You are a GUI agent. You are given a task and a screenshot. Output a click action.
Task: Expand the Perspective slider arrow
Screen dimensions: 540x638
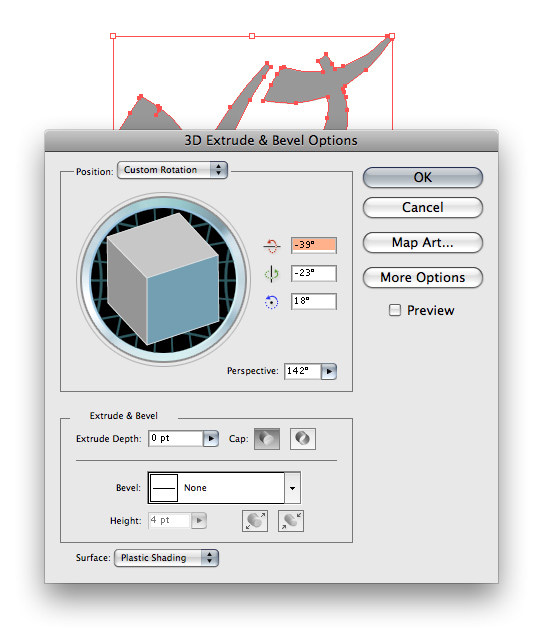[329, 371]
